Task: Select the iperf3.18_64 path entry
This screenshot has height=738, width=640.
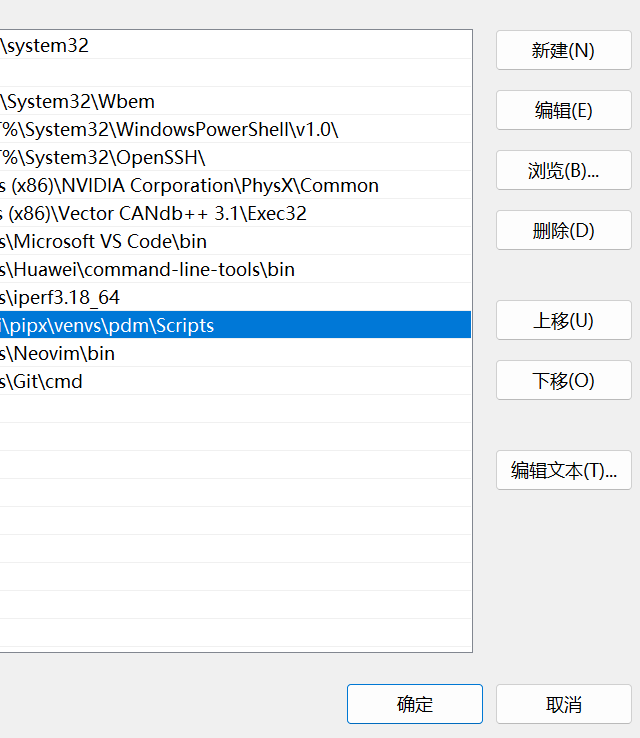Action: 235,297
